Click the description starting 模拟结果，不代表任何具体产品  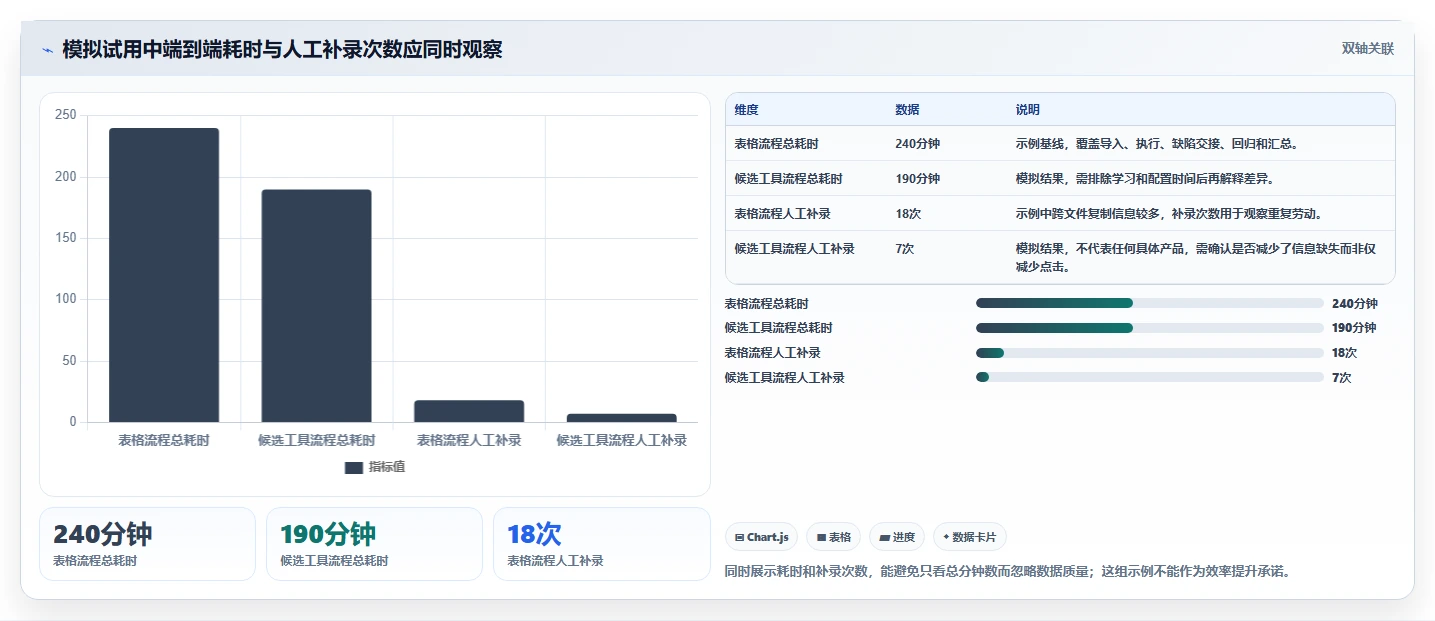(1198, 258)
